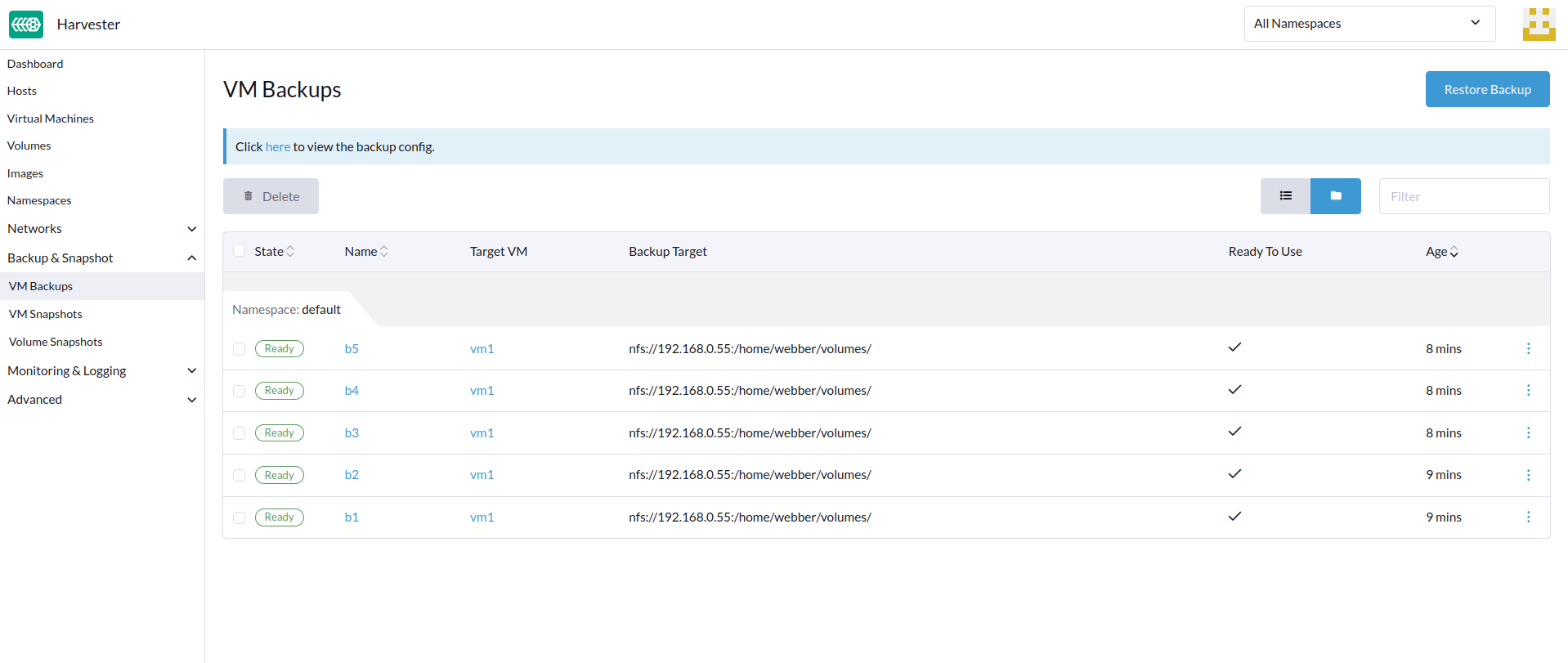
Task: Open actions menu for backup b3
Action: [x=1528, y=433]
